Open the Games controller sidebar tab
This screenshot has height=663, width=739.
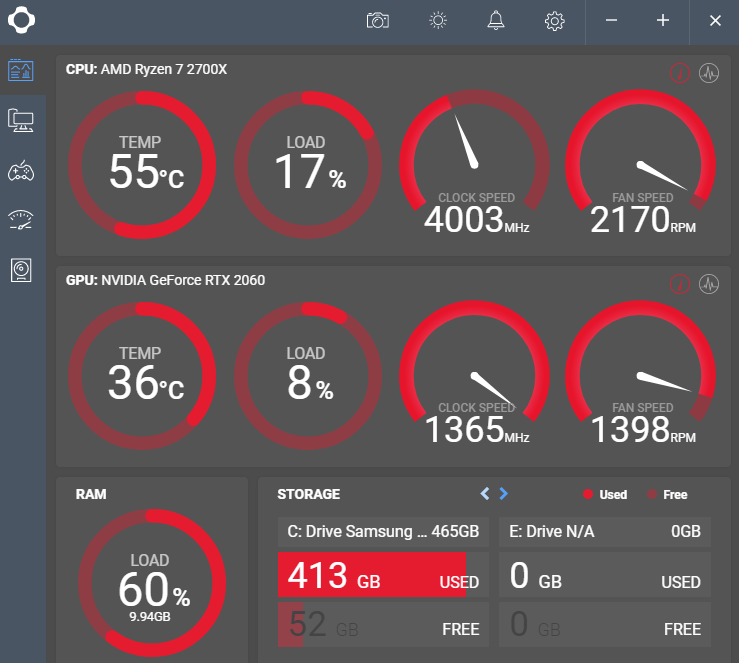tap(21, 171)
